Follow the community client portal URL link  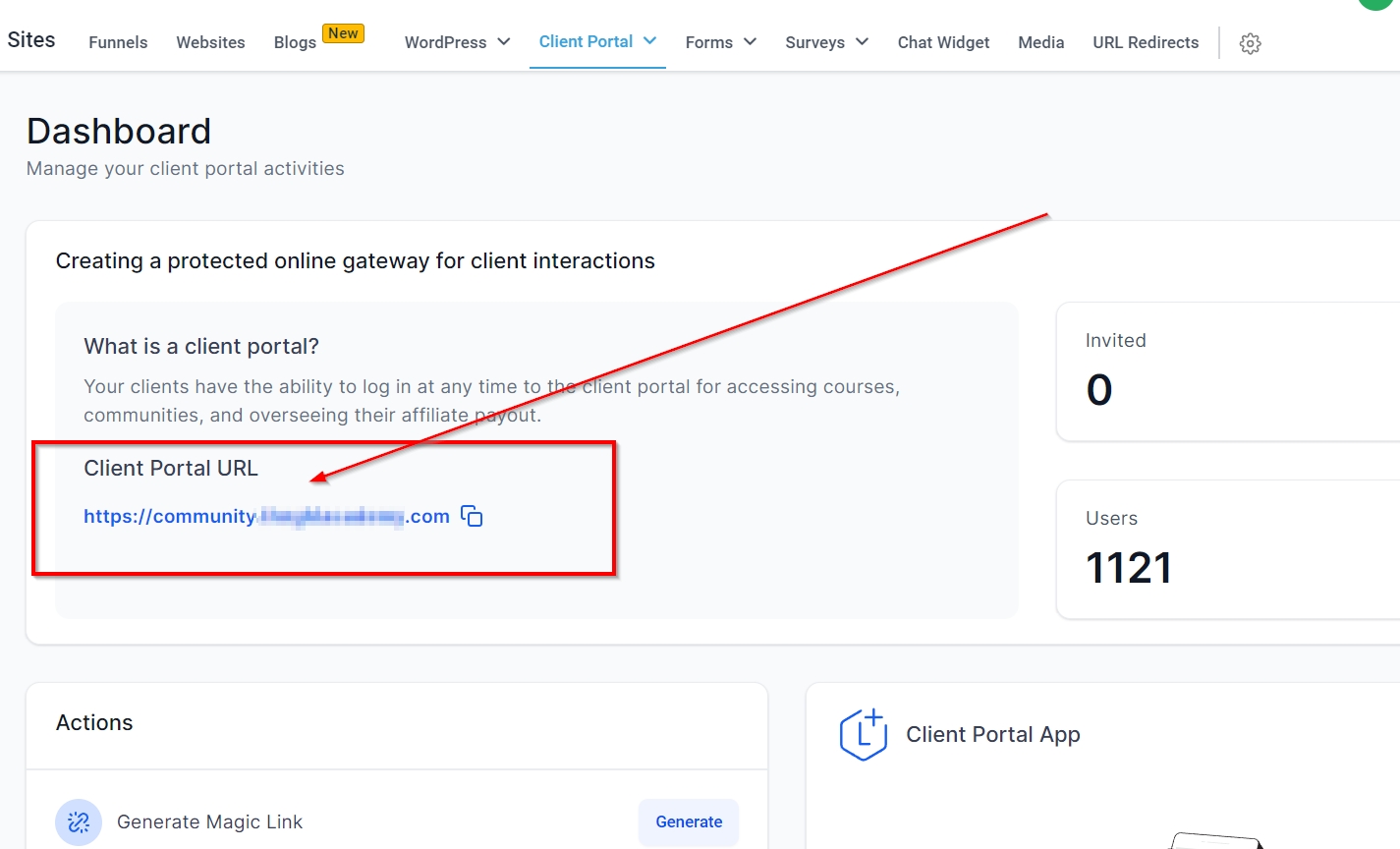coord(265,516)
